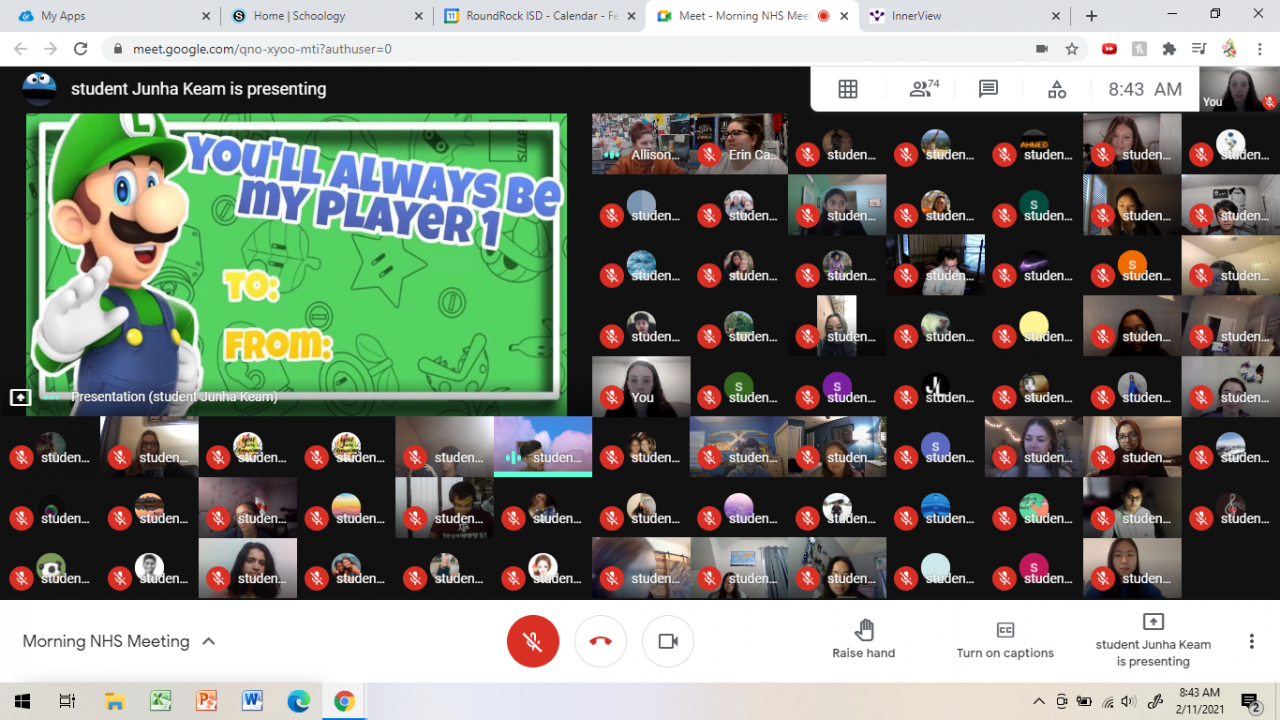1280x720 pixels.
Task: Click the 8:43 AM meeting clock
Action: pyautogui.click(x=1145, y=89)
